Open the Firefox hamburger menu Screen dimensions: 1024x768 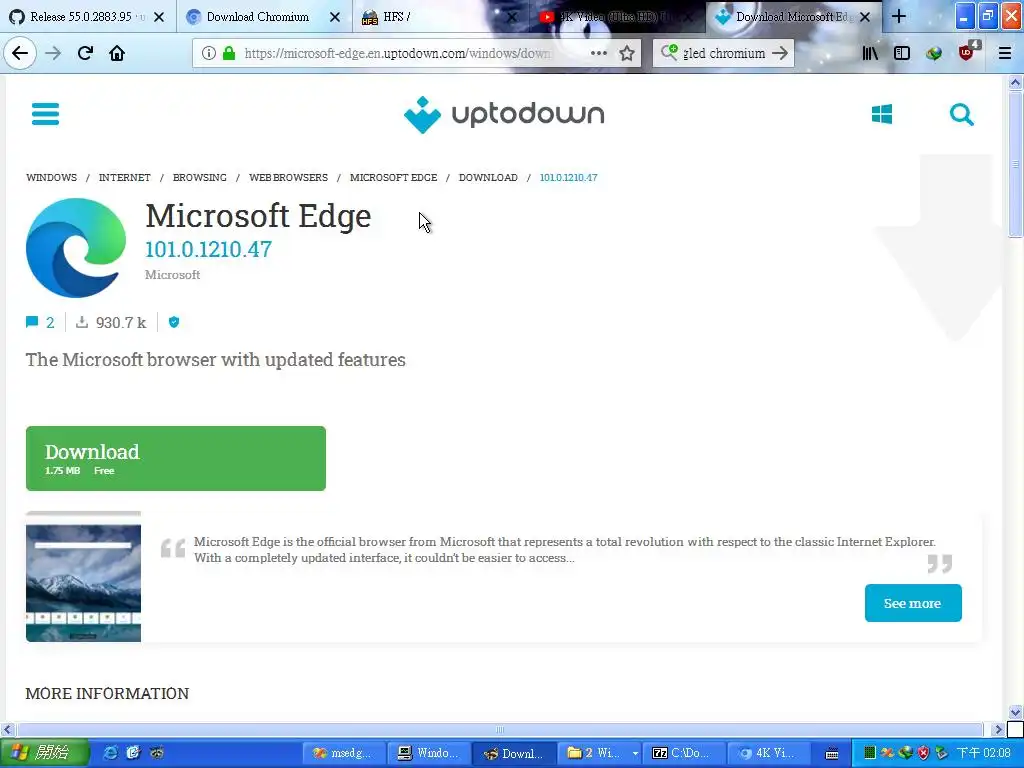[1005, 53]
